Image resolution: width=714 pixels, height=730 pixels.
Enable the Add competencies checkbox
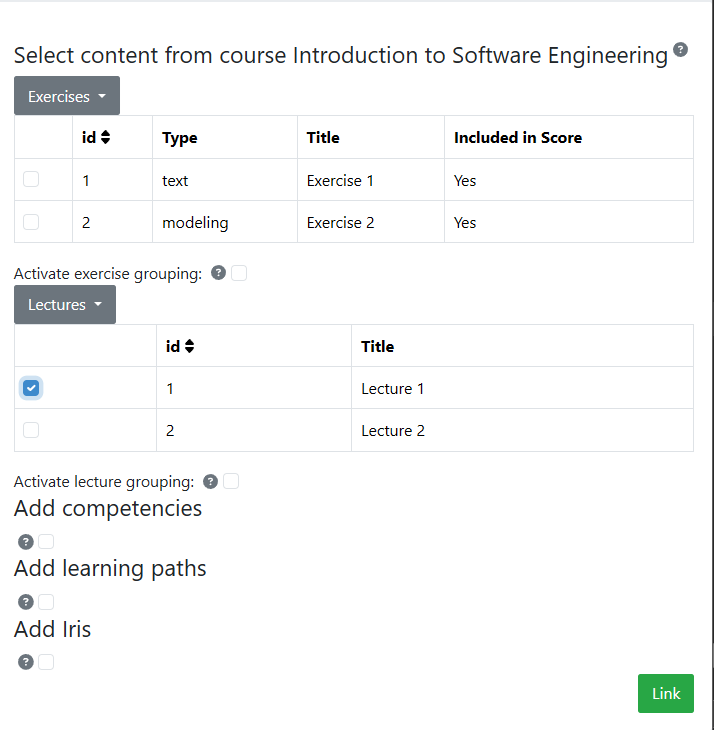[x=46, y=542]
